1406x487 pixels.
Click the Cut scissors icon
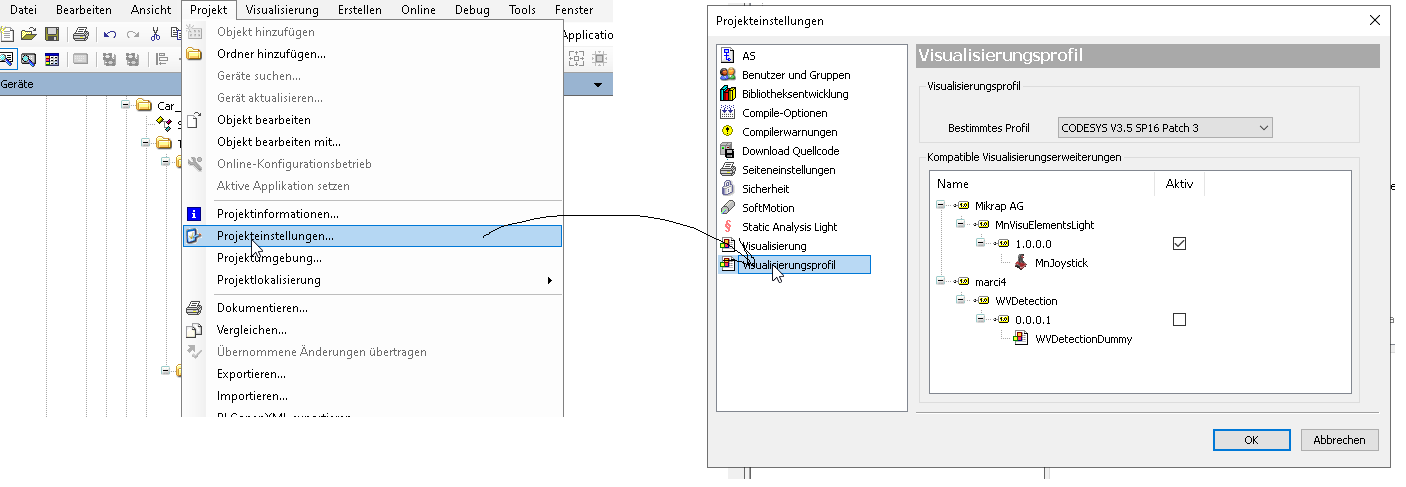pos(155,34)
